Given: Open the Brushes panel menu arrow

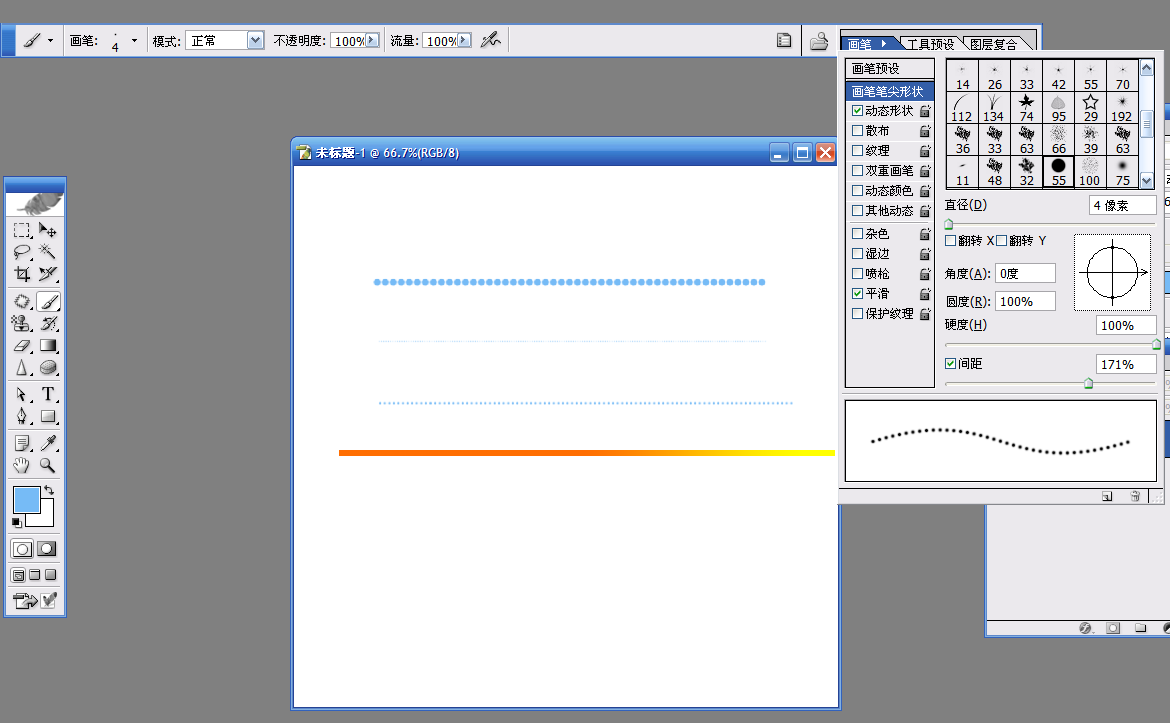Looking at the screenshot, I should coord(884,43).
